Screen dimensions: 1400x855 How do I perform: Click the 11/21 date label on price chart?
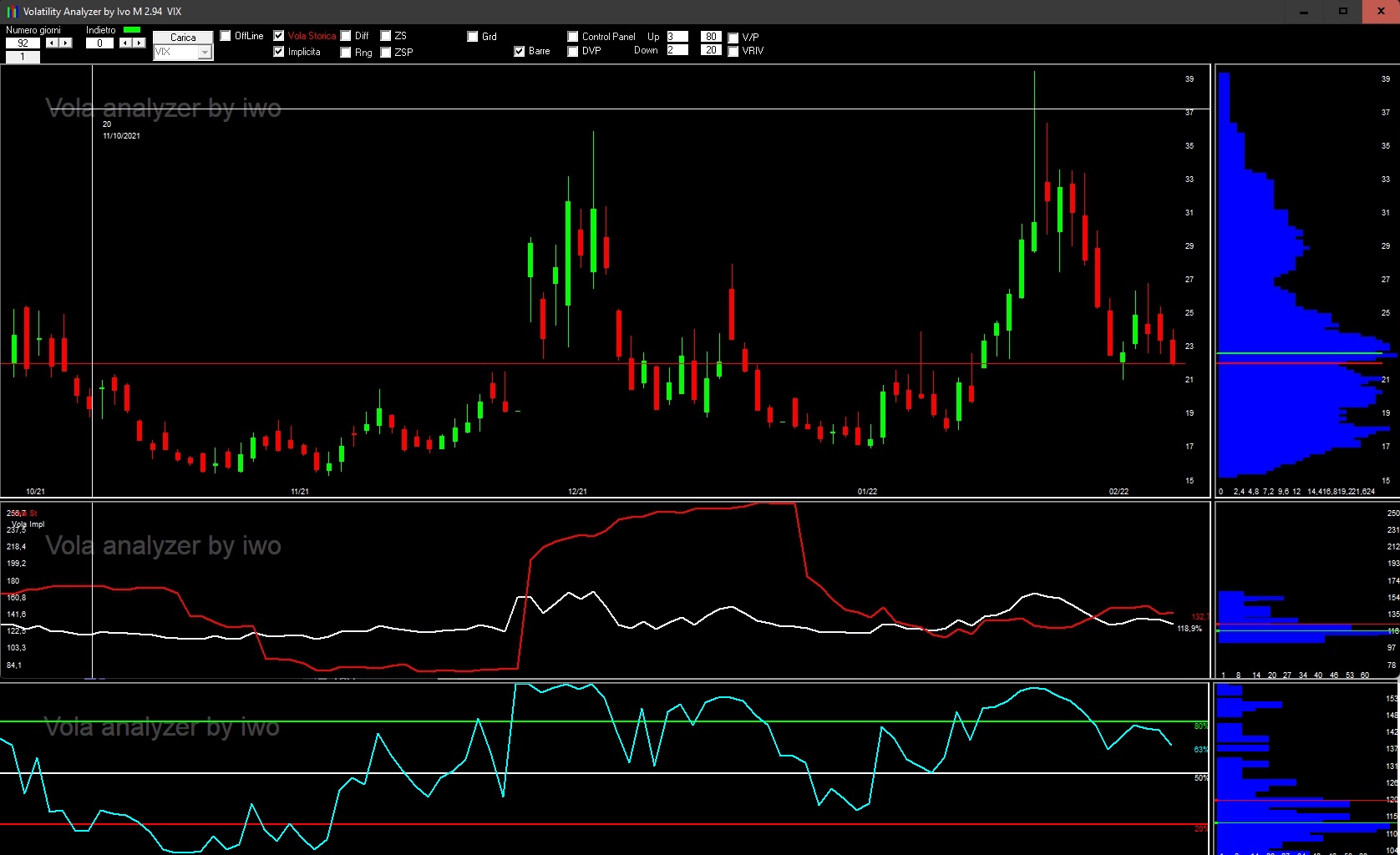(x=299, y=491)
